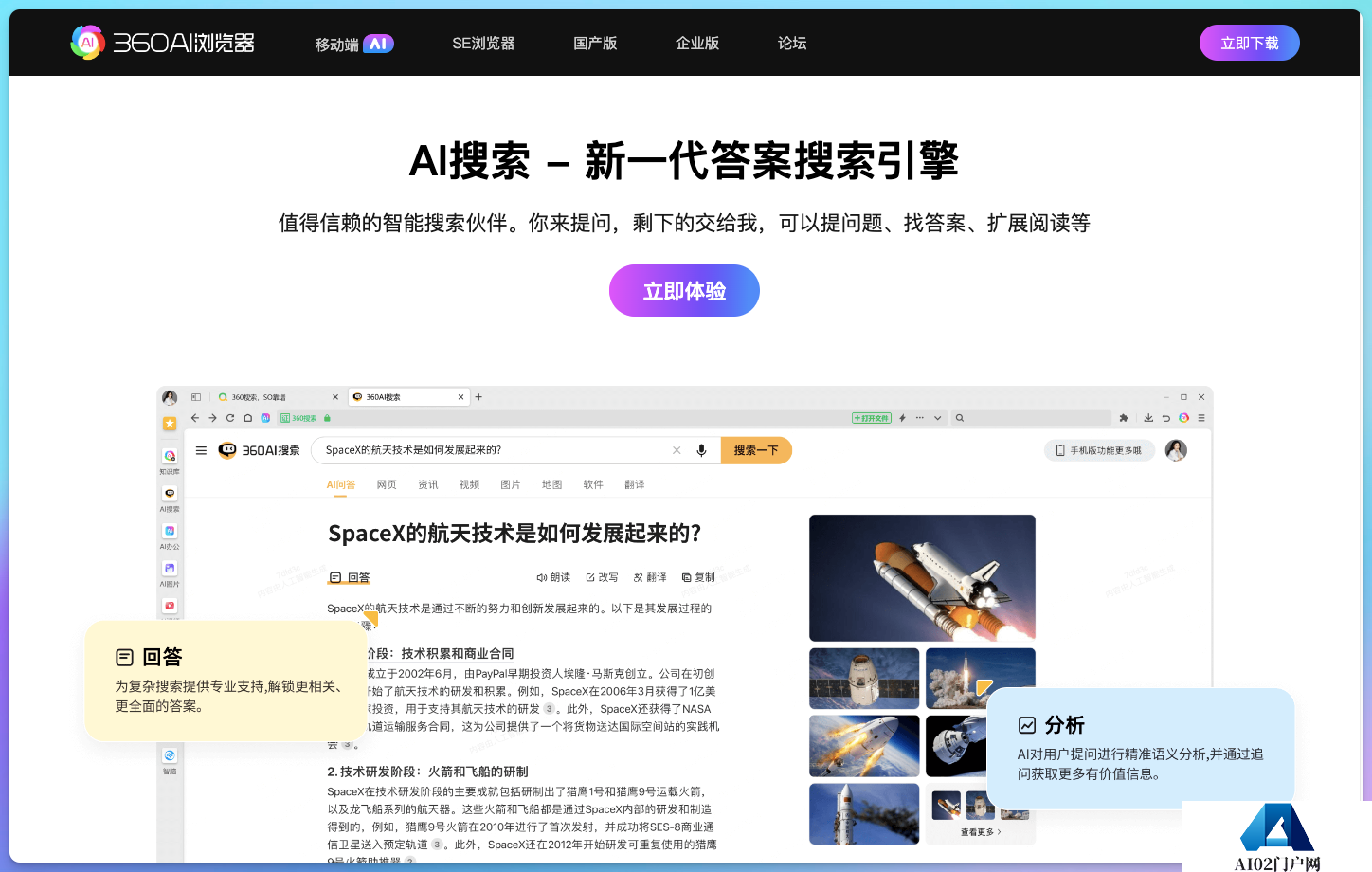Screen dimensions: 1372x872
Task: Open the address bar three-dots menu
Action: pos(919,418)
